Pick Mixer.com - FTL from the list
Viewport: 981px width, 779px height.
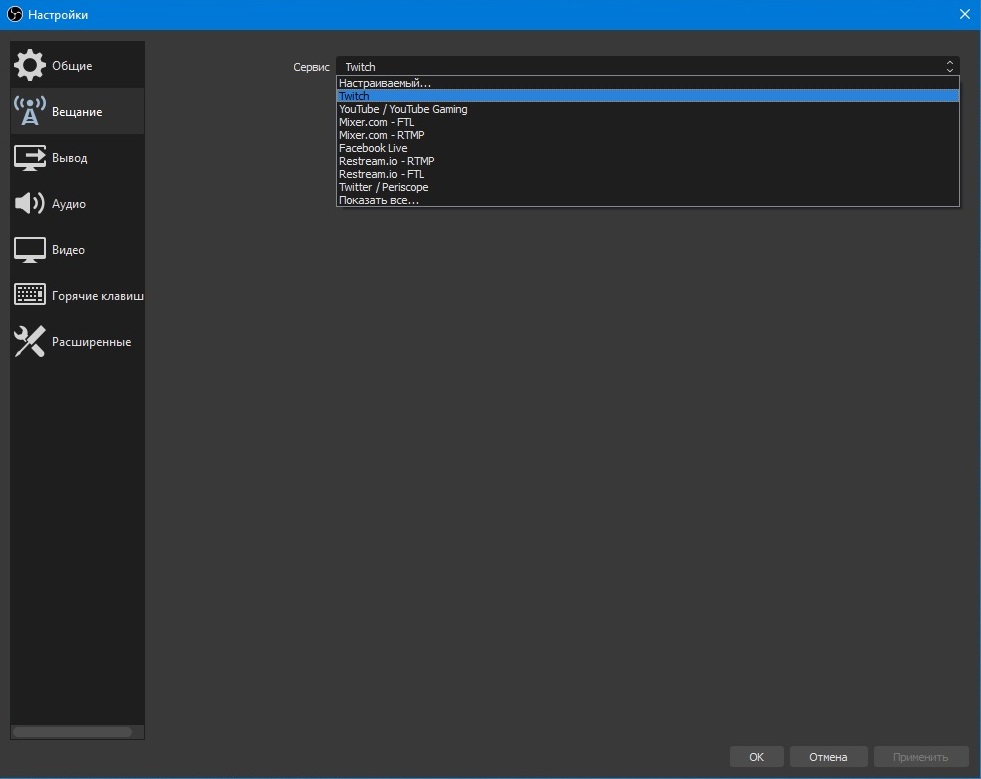click(x=648, y=122)
